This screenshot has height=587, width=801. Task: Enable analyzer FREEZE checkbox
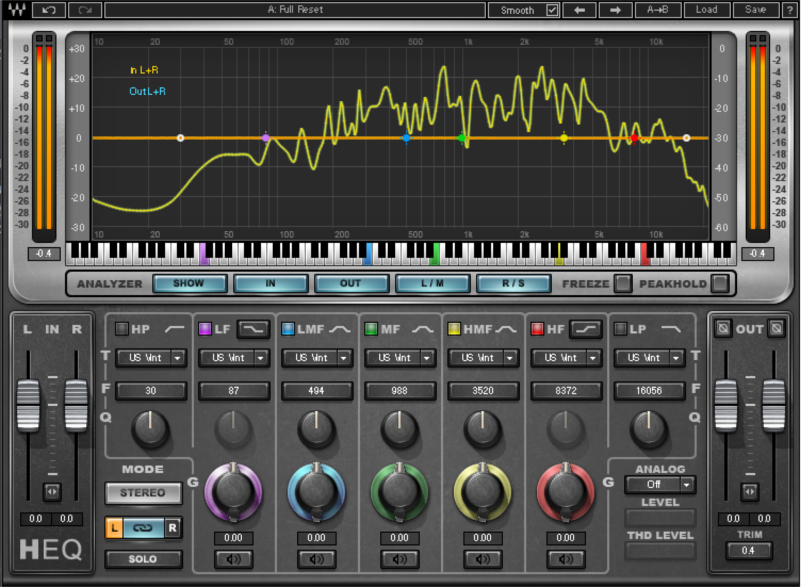[623, 283]
